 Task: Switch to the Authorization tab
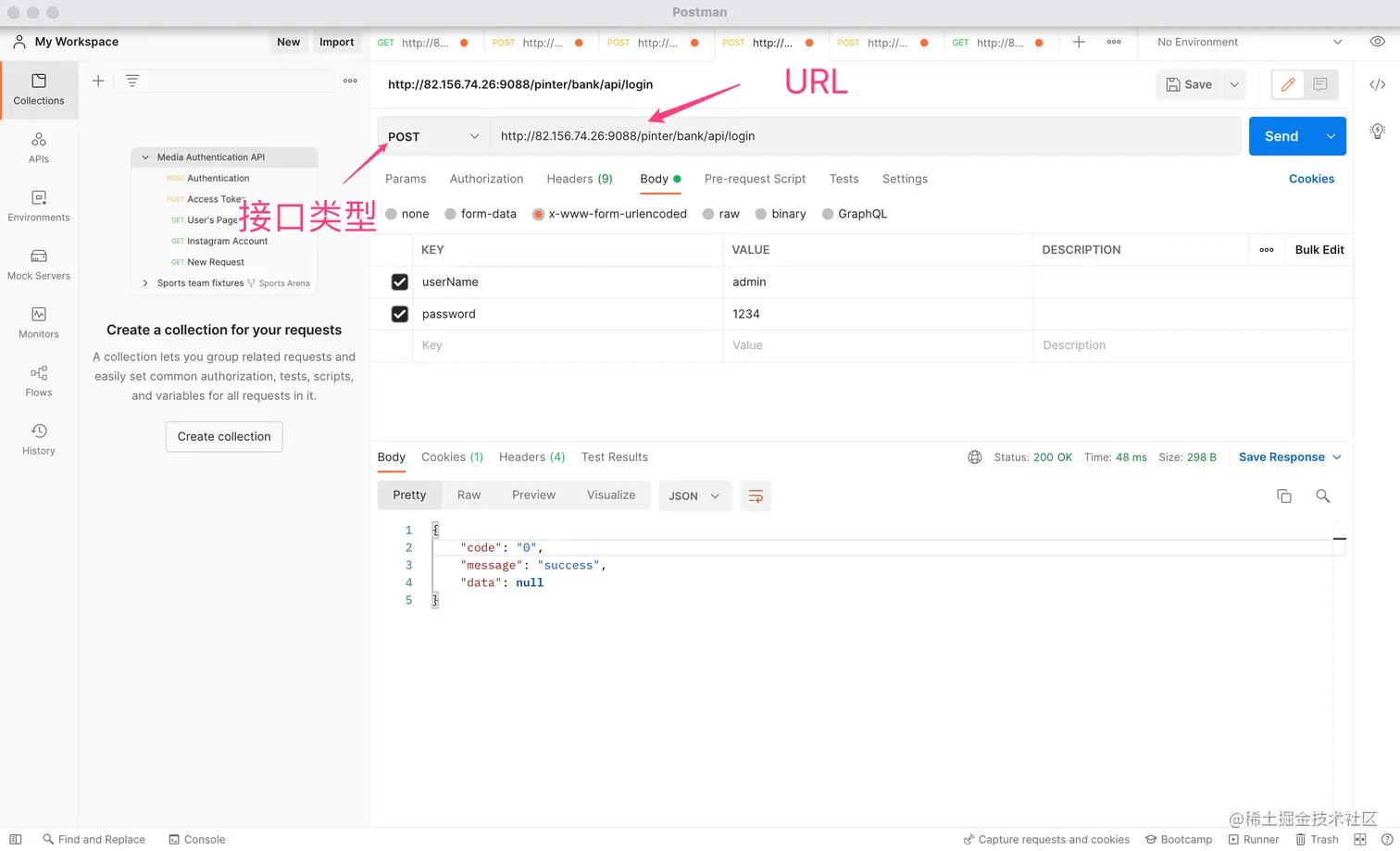[x=486, y=179]
